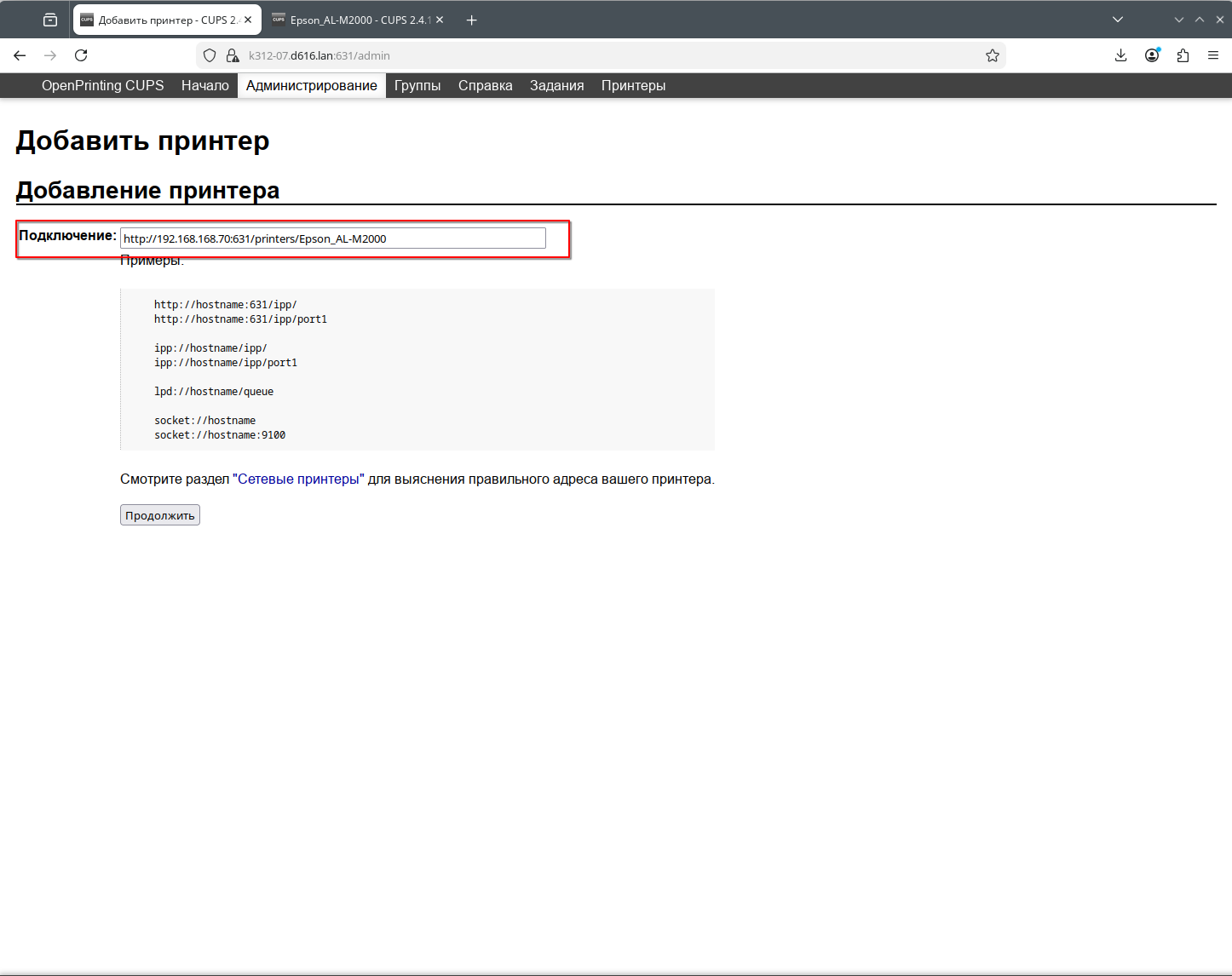Open the Принтеры menu item
Viewport: 1232px width, 976px height.
(x=633, y=85)
